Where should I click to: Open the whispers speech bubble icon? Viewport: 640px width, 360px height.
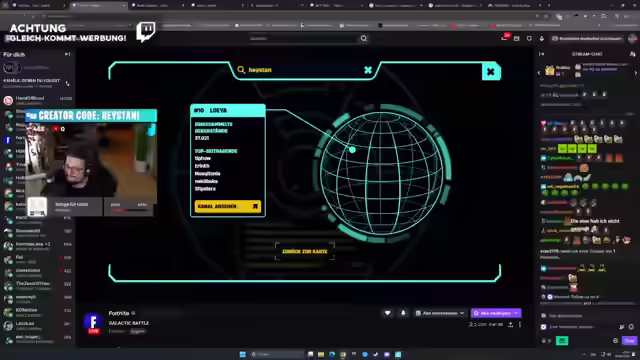(x=529, y=38)
